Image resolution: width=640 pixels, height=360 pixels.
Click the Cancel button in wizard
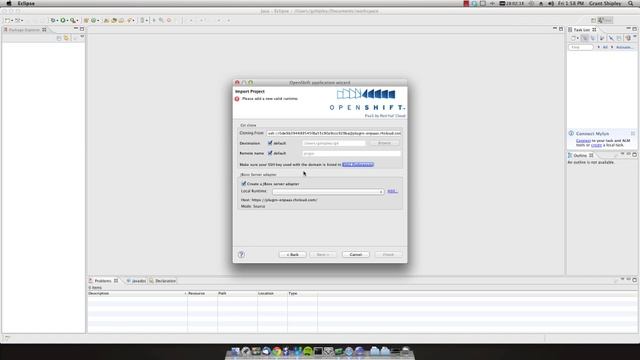click(x=356, y=254)
